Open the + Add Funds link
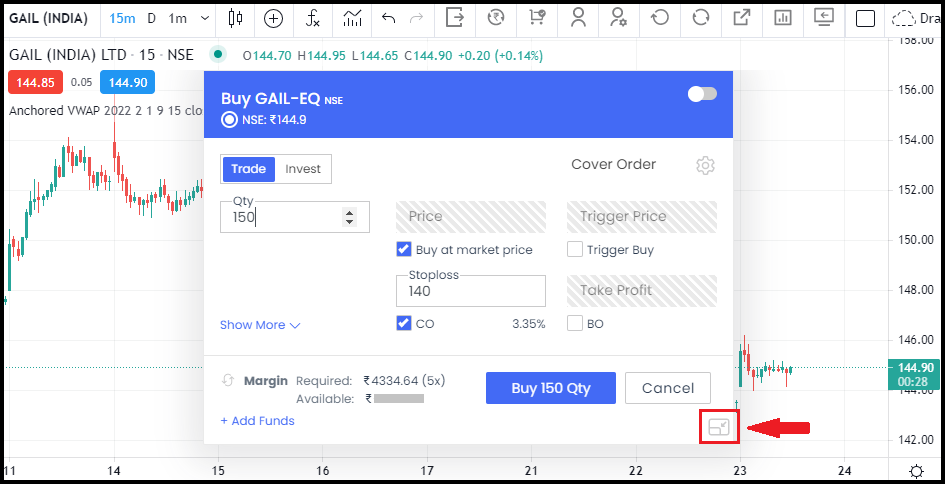Image resolution: width=945 pixels, height=484 pixels. (x=257, y=421)
